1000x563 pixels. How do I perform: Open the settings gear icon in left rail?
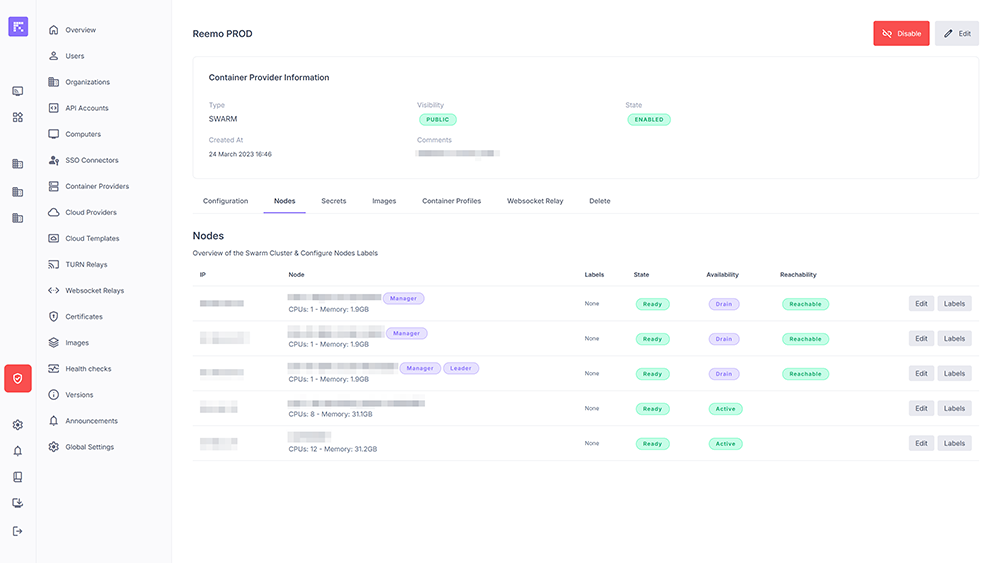(18, 424)
